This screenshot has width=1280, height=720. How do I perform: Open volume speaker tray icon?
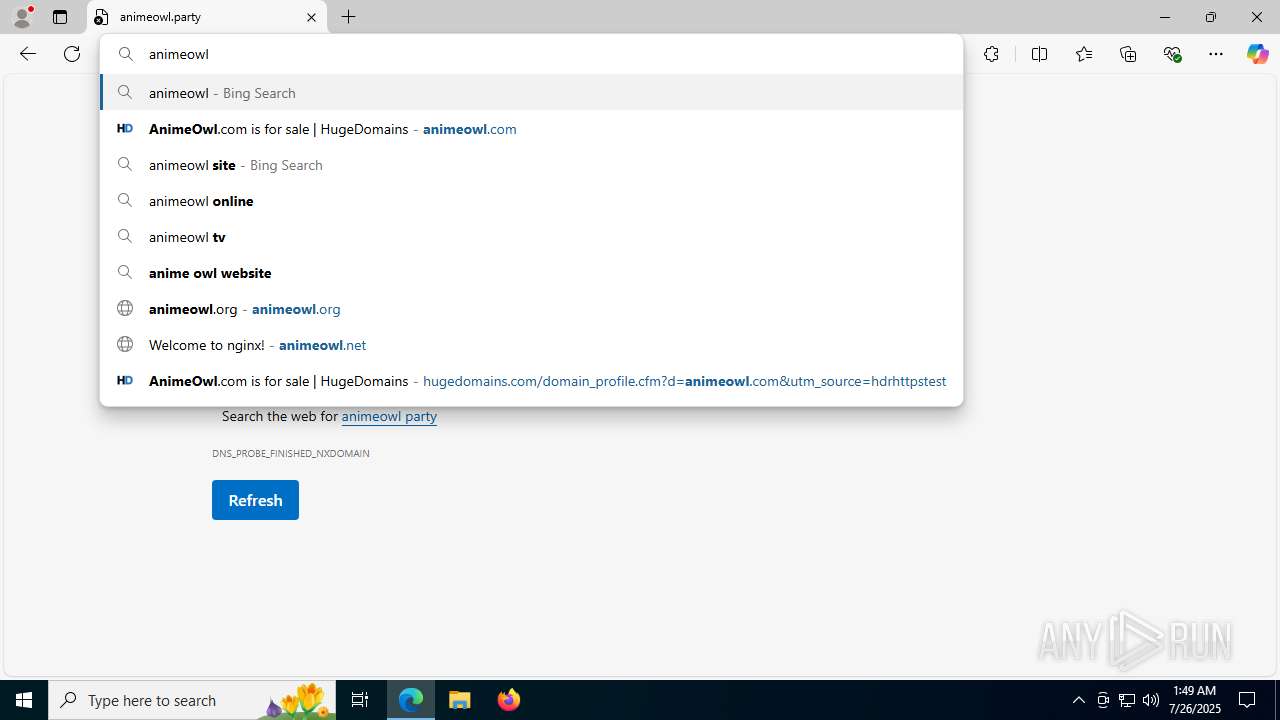[x=1151, y=700]
